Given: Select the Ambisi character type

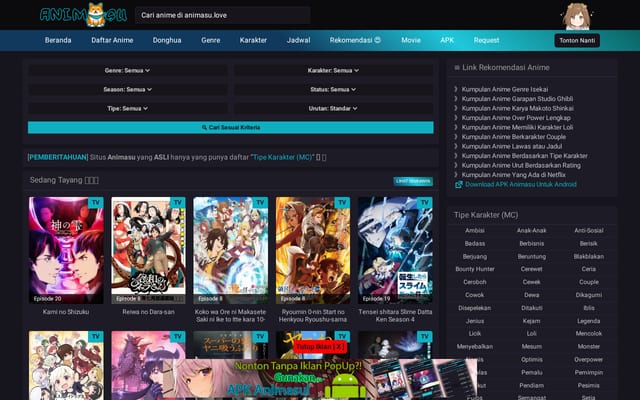Looking at the screenshot, I should [x=475, y=230].
